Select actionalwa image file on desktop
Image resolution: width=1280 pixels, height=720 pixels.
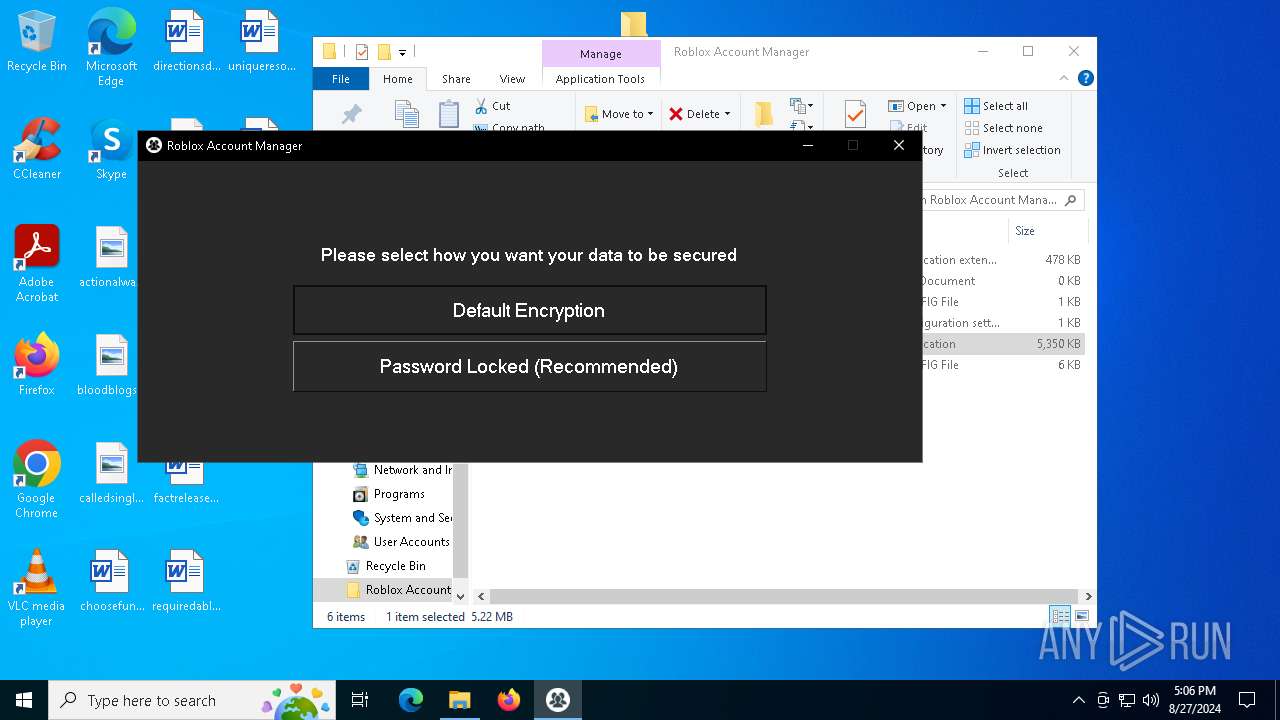(111, 258)
